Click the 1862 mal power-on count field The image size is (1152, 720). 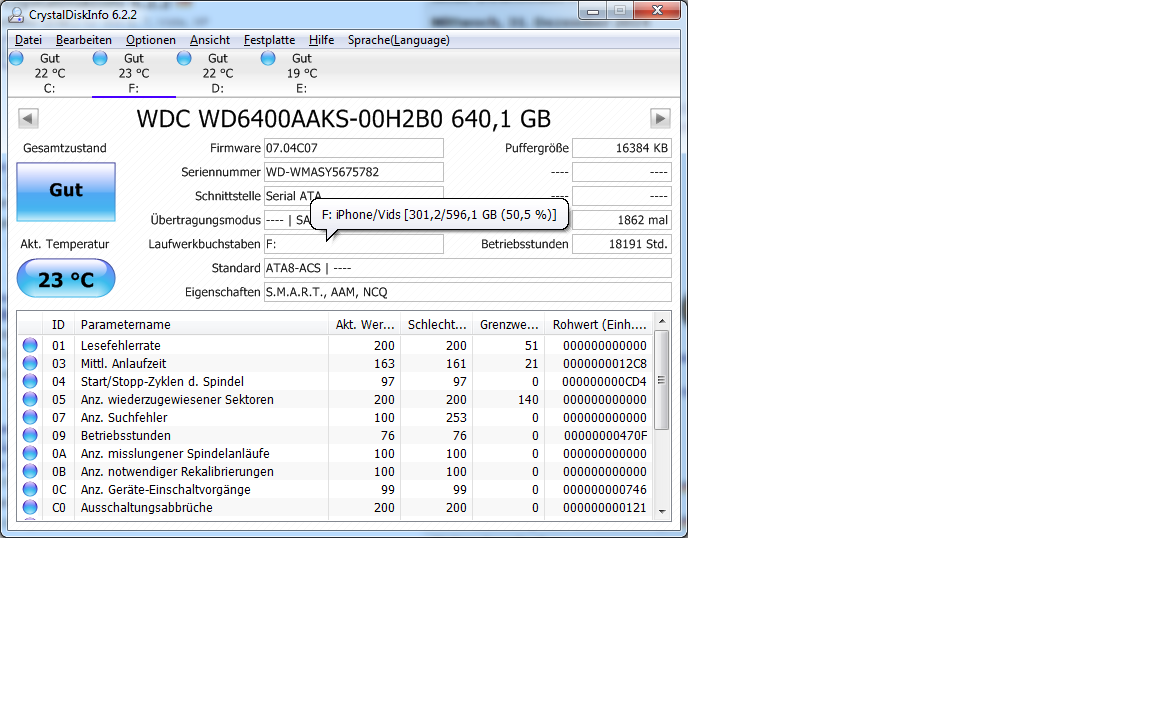pos(622,220)
